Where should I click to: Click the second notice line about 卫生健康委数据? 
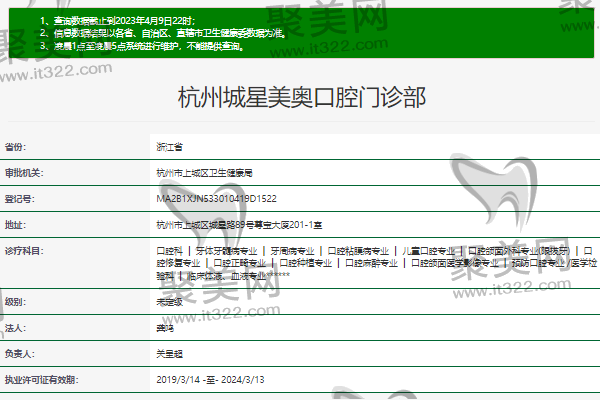click(x=162, y=33)
